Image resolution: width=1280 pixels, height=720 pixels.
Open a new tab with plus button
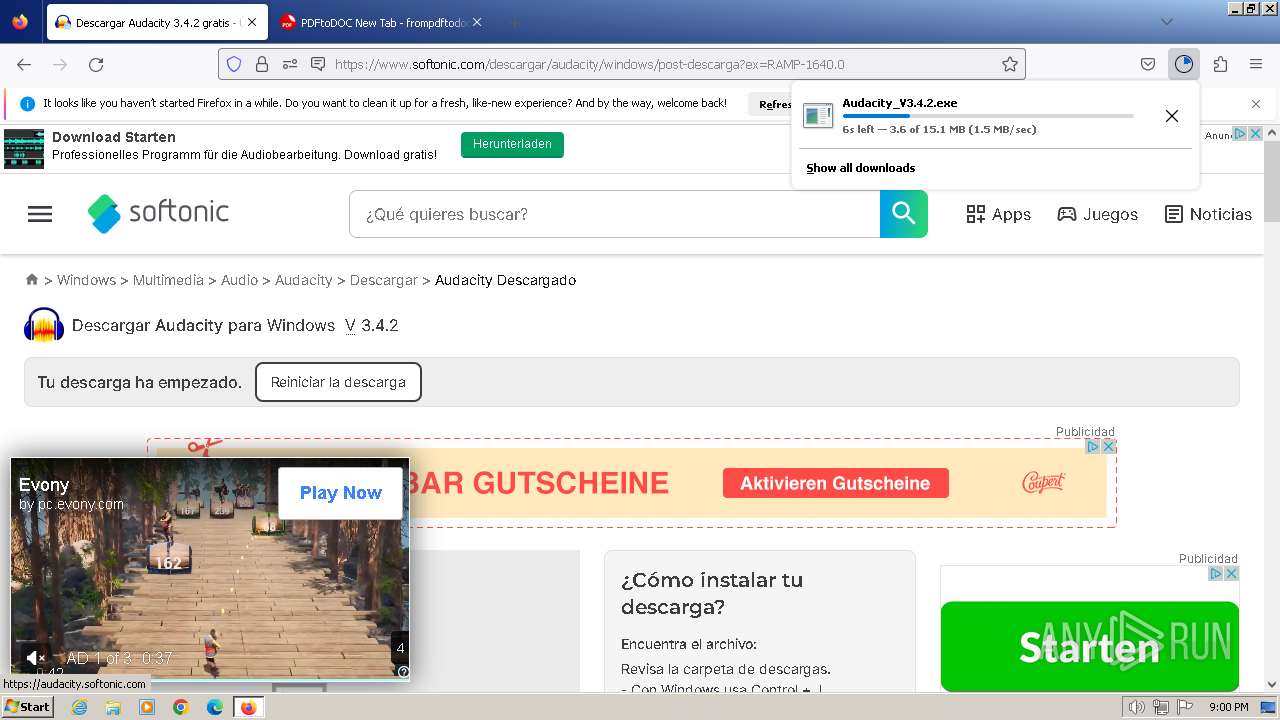[514, 22]
